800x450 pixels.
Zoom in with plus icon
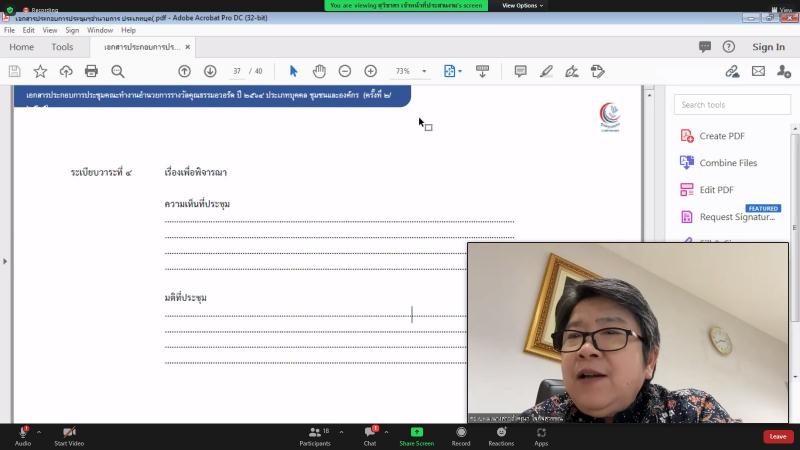(371, 71)
